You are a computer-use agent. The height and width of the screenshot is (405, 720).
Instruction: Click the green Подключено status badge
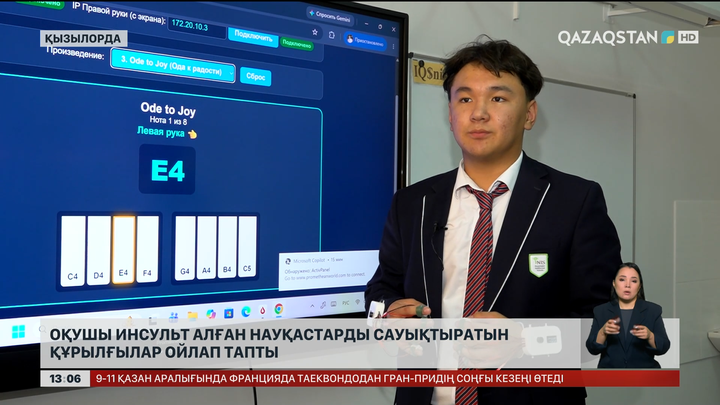tap(297, 44)
